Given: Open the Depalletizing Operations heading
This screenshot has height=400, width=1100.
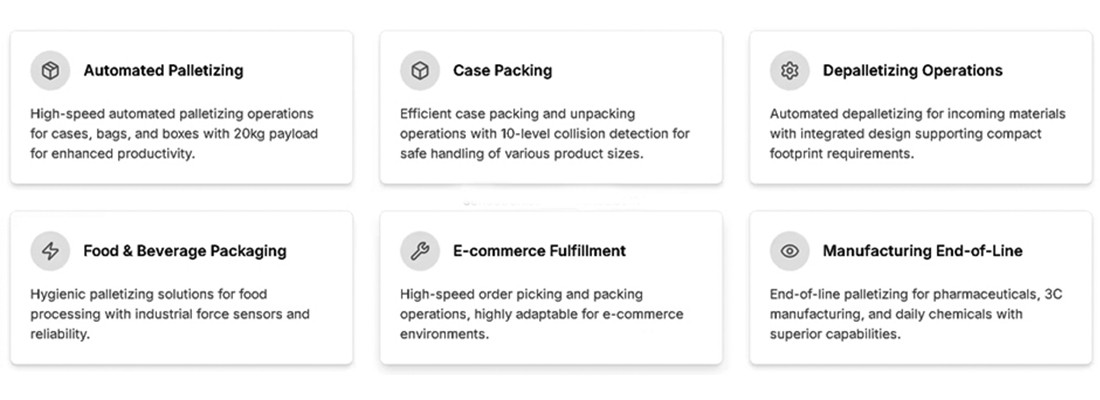Looking at the screenshot, I should tap(912, 71).
